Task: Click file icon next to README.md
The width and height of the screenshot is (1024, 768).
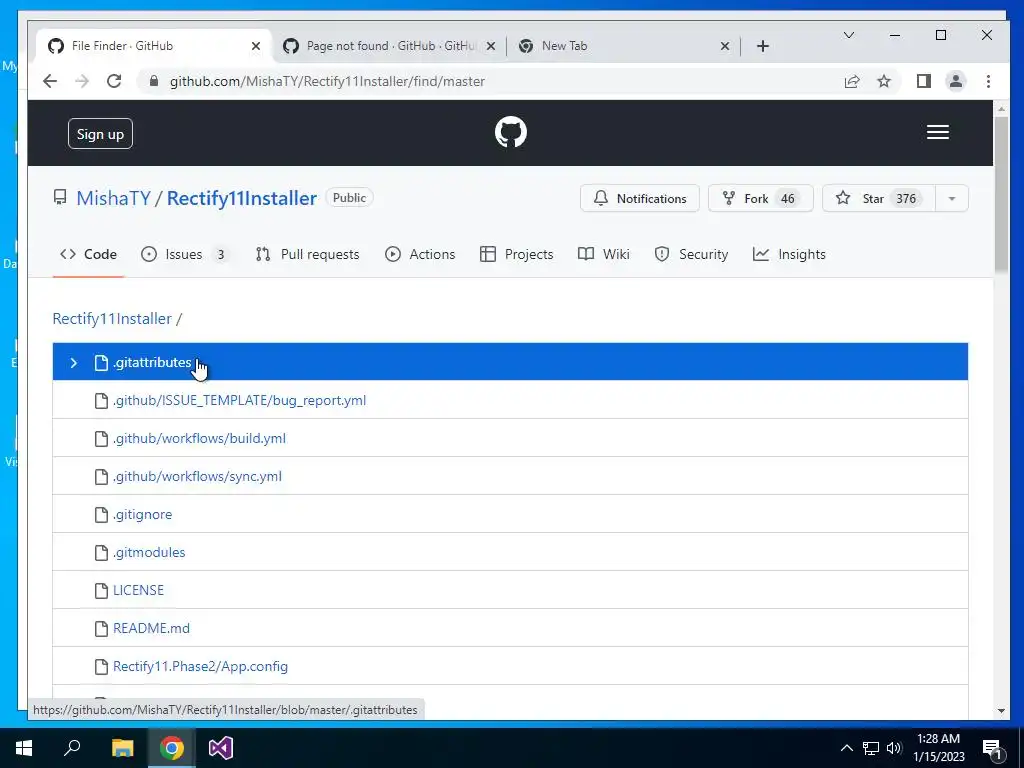Action: click(101, 628)
